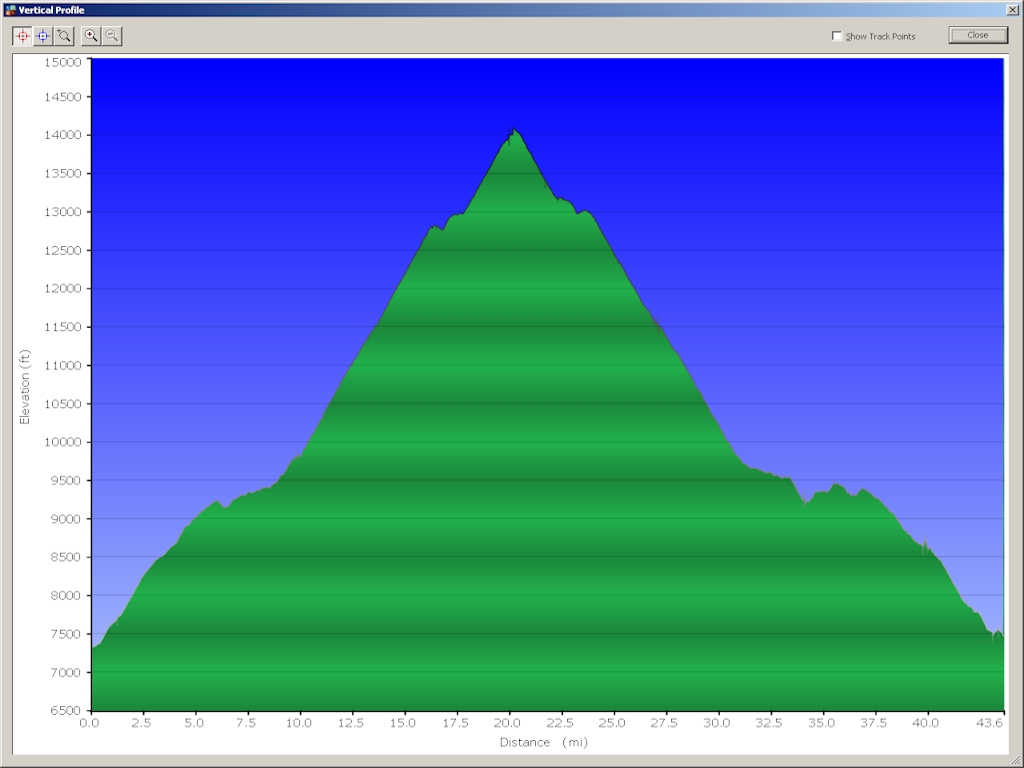Click the 6500 elevation axis label
Viewport: 1024px width, 768px height.
[x=67, y=710]
